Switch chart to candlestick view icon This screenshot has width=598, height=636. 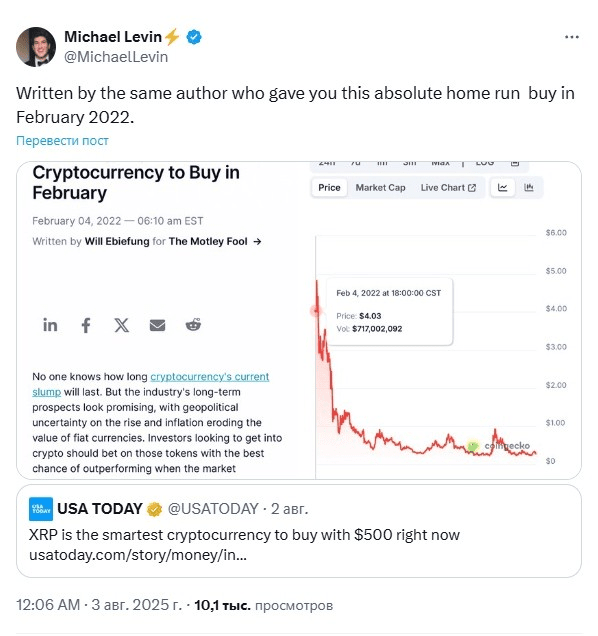(x=529, y=187)
